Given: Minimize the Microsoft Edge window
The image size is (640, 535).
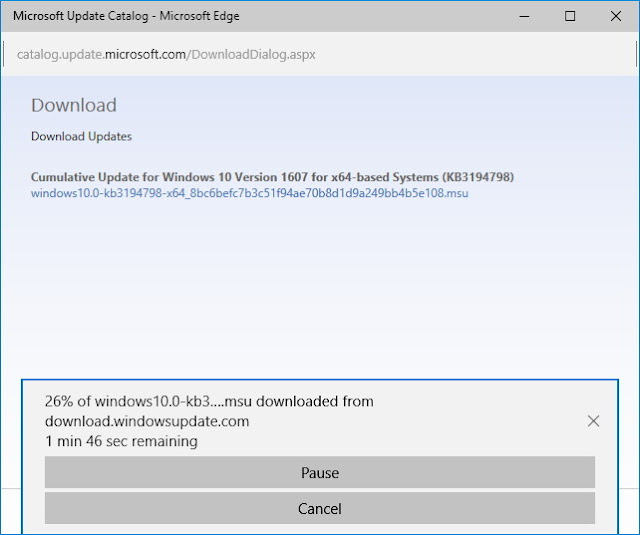Looking at the screenshot, I should (x=524, y=16).
